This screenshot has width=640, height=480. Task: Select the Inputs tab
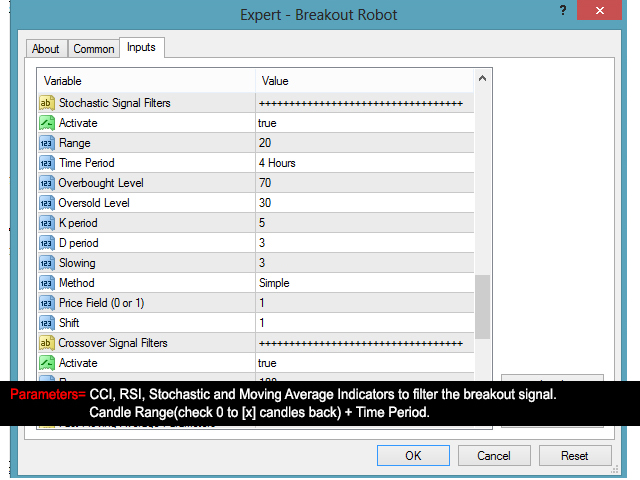(x=141, y=47)
